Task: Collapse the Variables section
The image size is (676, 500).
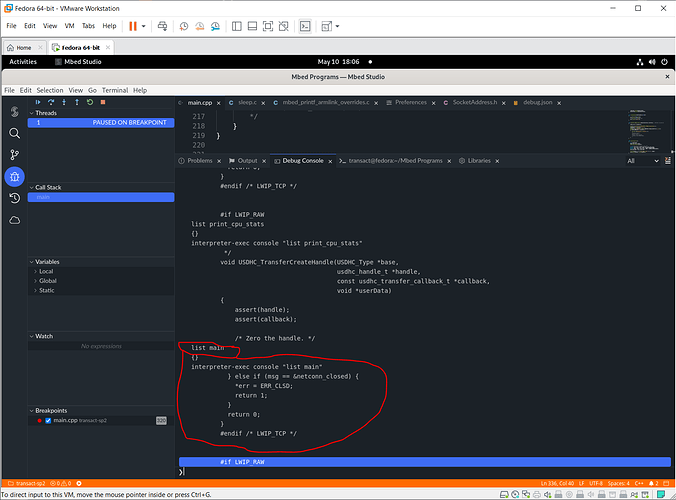Action: click(31, 262)
